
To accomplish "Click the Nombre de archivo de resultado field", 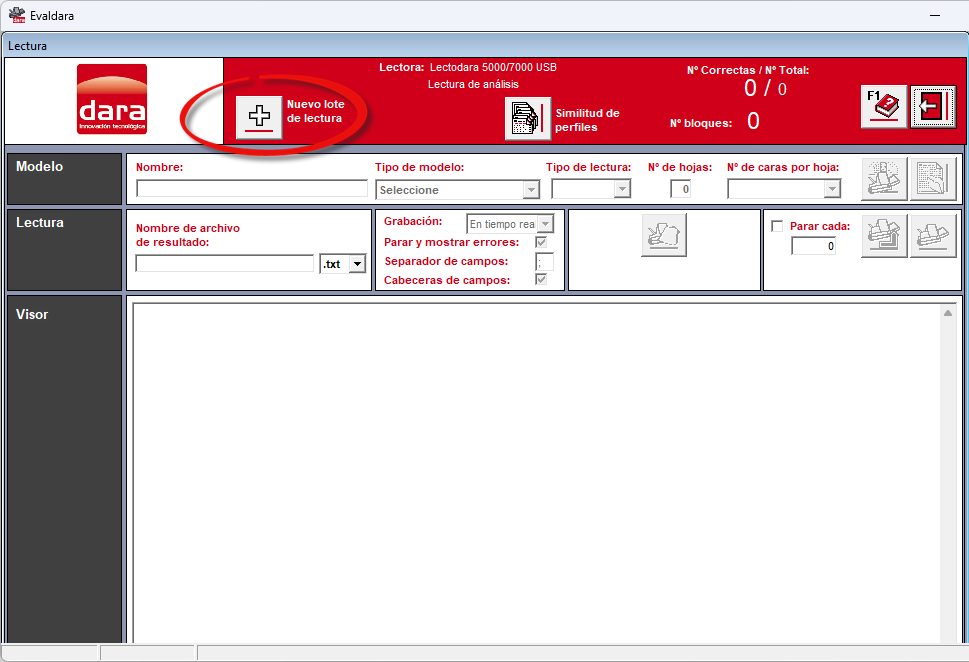I will tap(225, 263).
